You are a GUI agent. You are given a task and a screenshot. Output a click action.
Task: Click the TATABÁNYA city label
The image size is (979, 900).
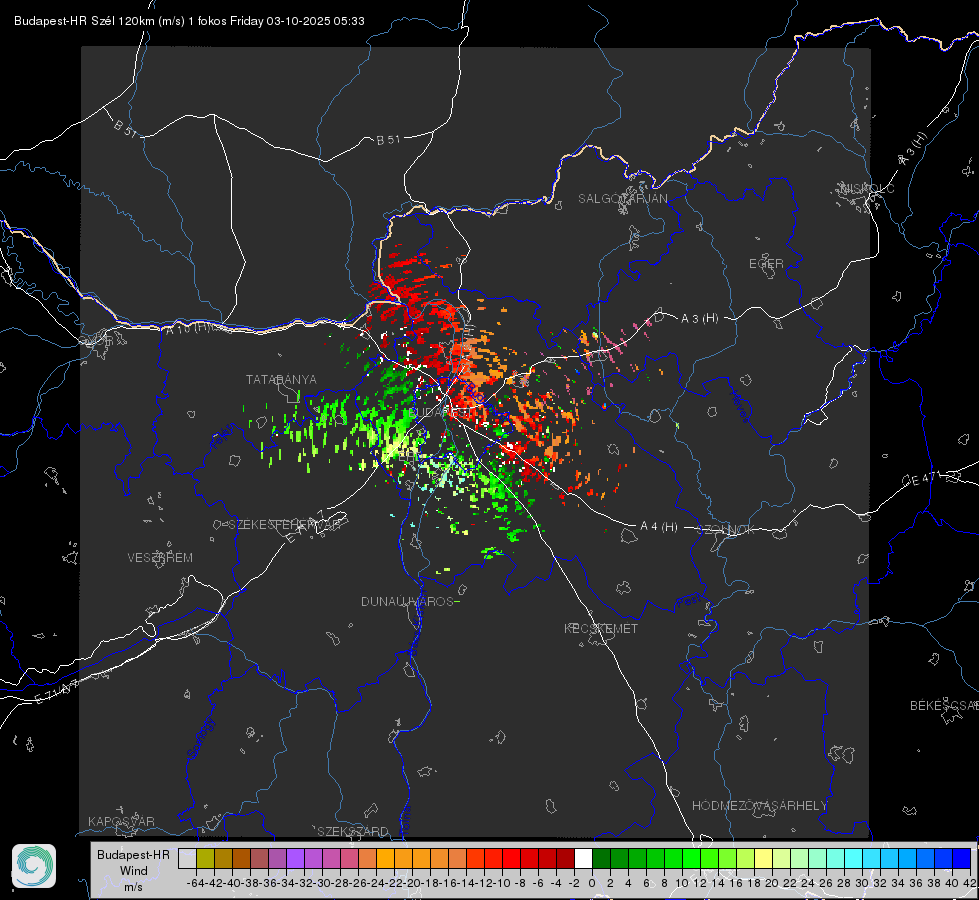point(281,379)
